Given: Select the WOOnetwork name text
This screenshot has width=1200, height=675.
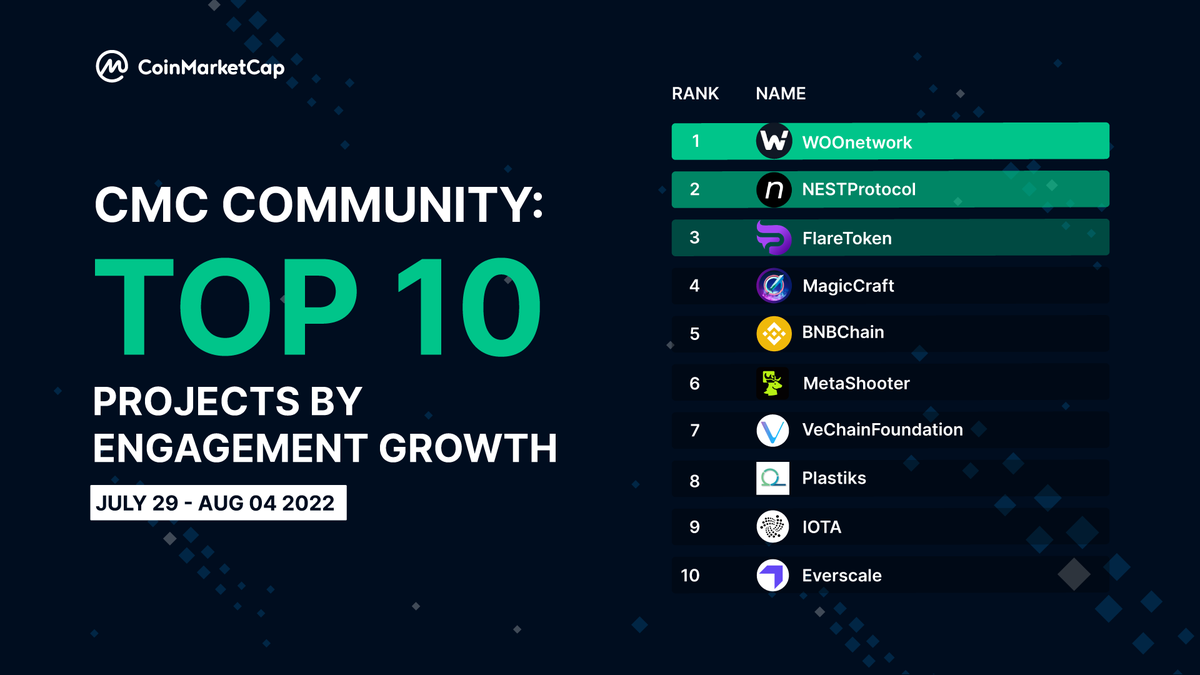Looking at the screenshot, I should pyautogui.click(x=857, y=143).
